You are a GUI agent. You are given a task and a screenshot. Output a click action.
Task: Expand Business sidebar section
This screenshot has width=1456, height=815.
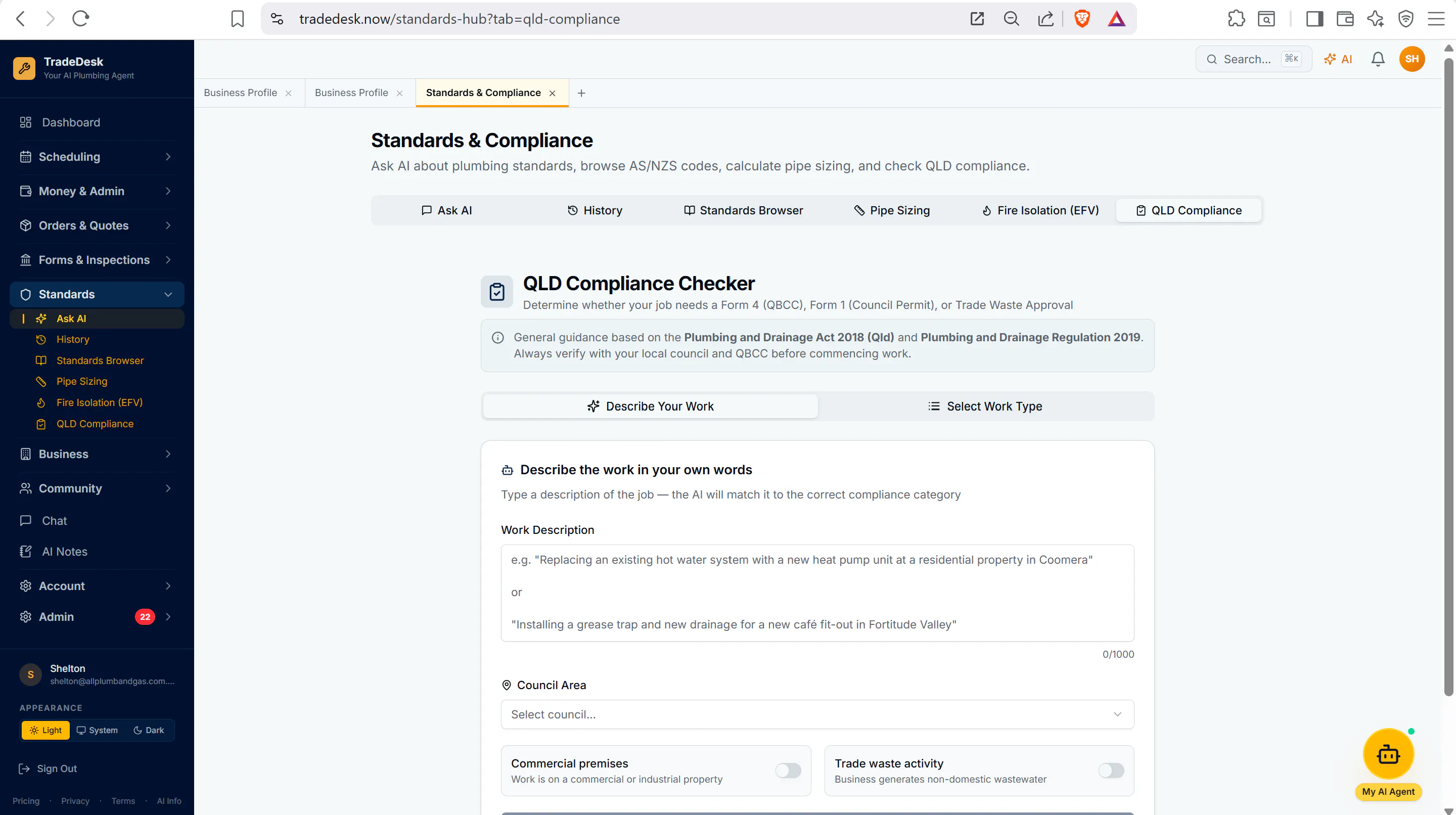[97, 454]
